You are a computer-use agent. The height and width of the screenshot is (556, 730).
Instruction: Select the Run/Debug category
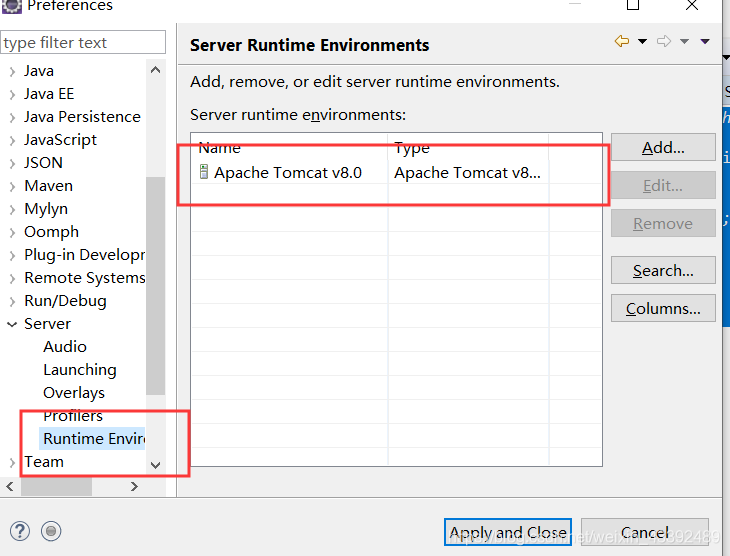coord(65,301)
